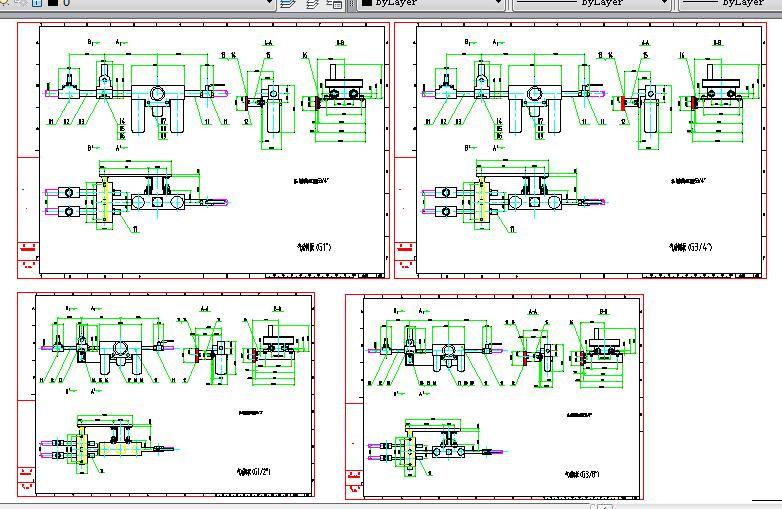
Task: Click the Layer Previous icon
Action: pos(312,3)
